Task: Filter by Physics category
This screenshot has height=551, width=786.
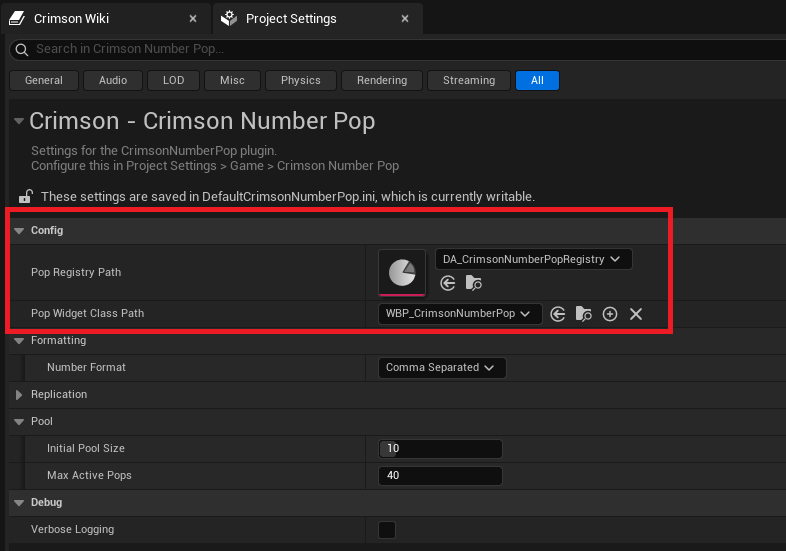Action: pos(301,80)
